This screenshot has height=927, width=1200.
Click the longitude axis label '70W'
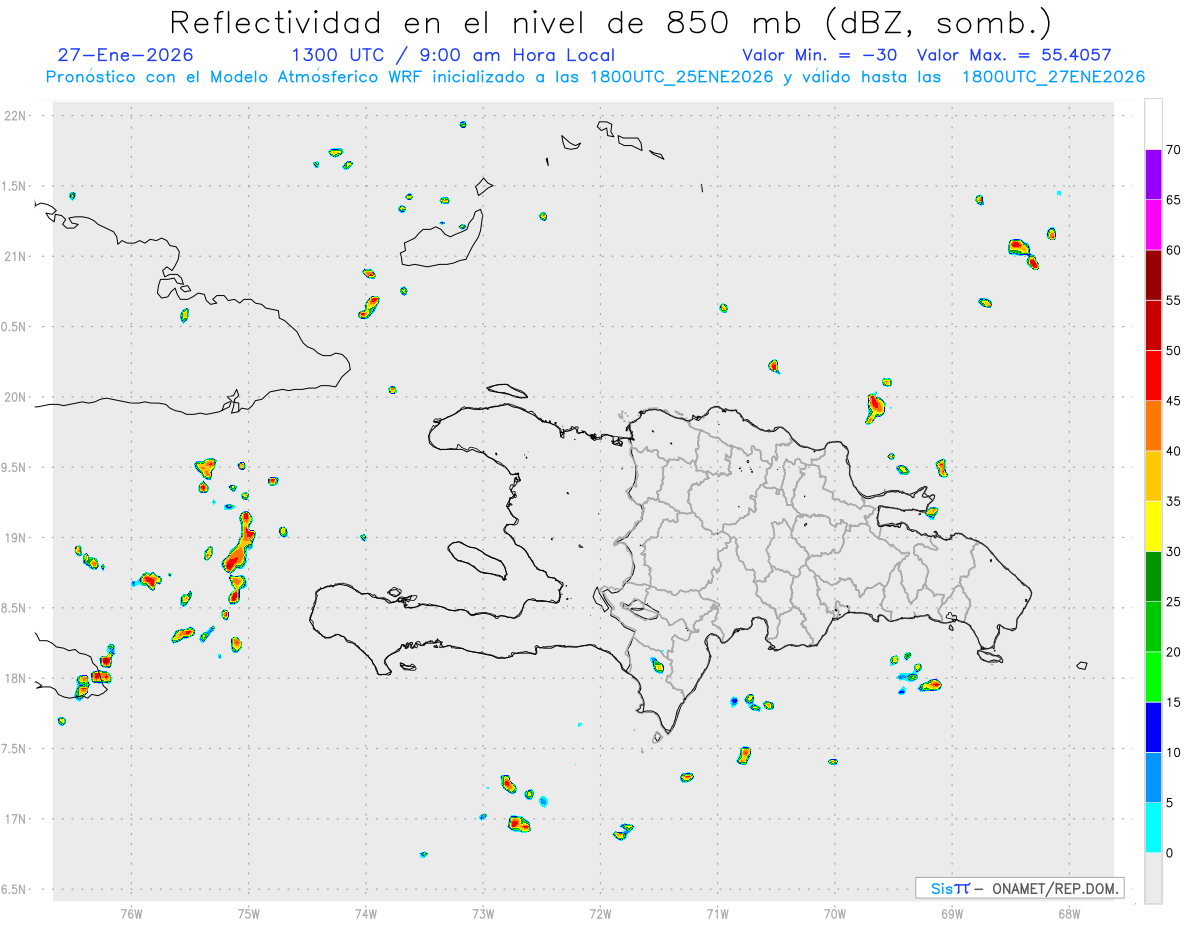(x=834, y=913)
